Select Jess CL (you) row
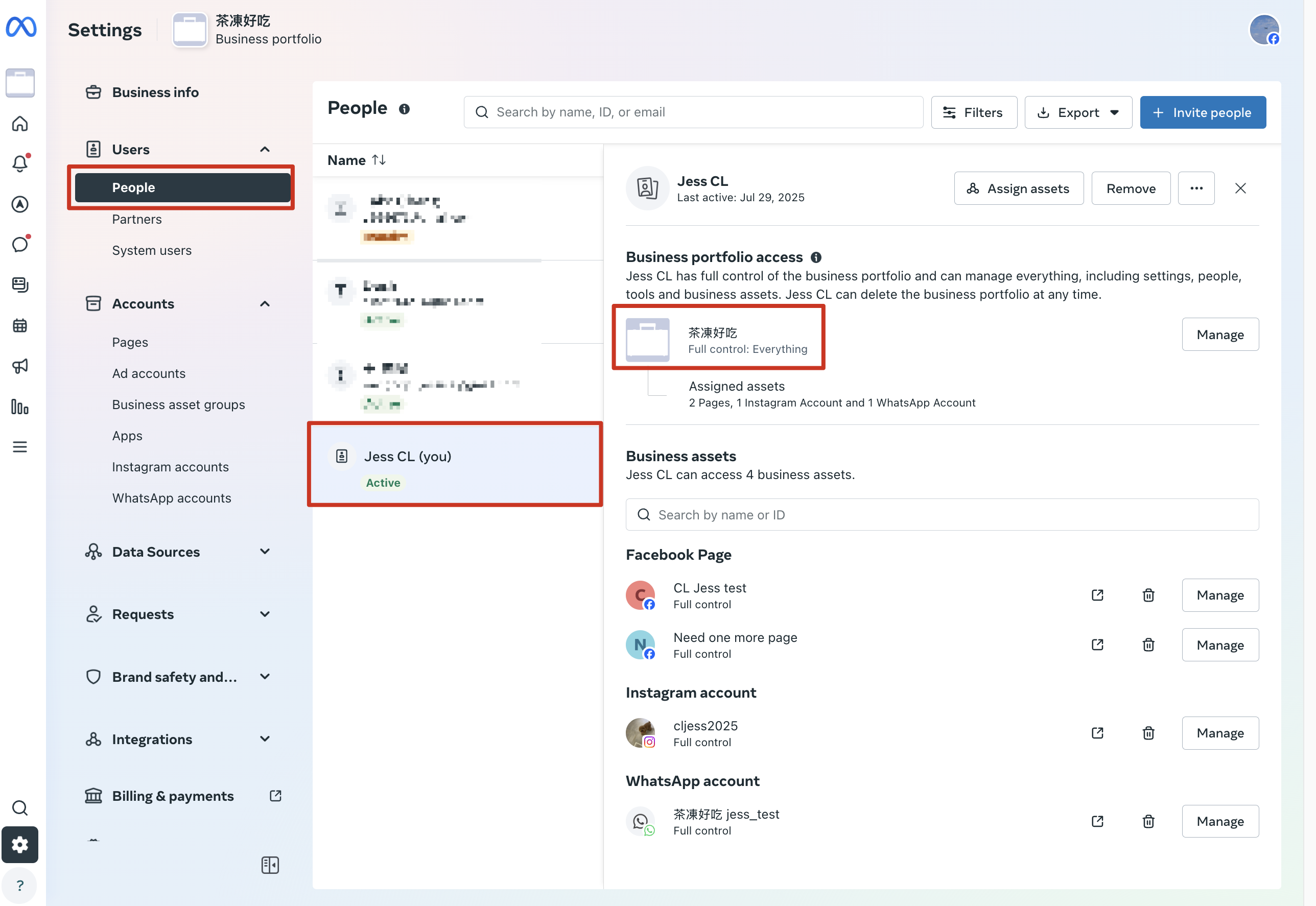1316x906 pixels. [457, 464]
